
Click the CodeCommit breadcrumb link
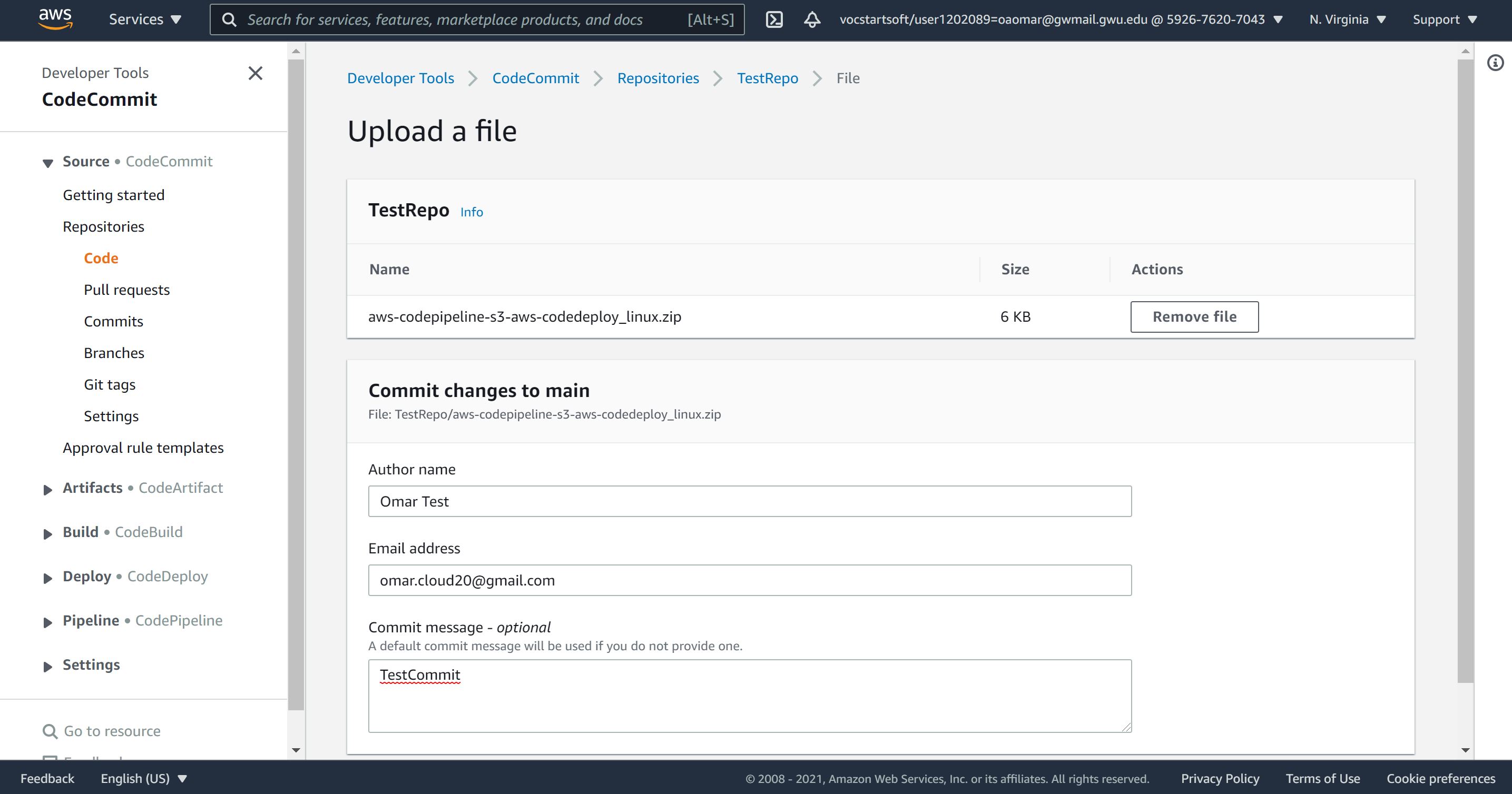tap(535, 78)
